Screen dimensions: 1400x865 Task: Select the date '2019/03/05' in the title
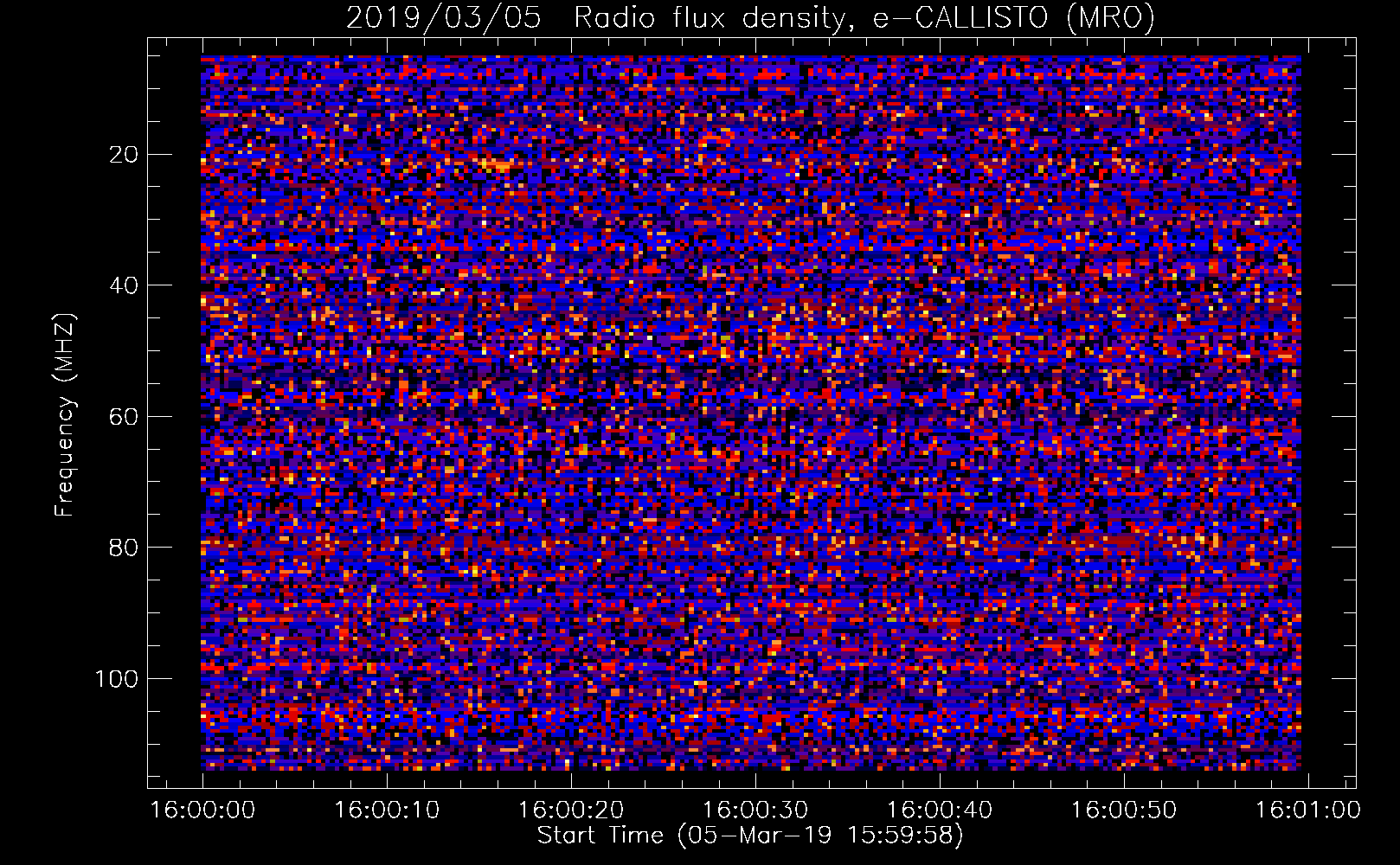pyautogui.click(x=444, y=18)
